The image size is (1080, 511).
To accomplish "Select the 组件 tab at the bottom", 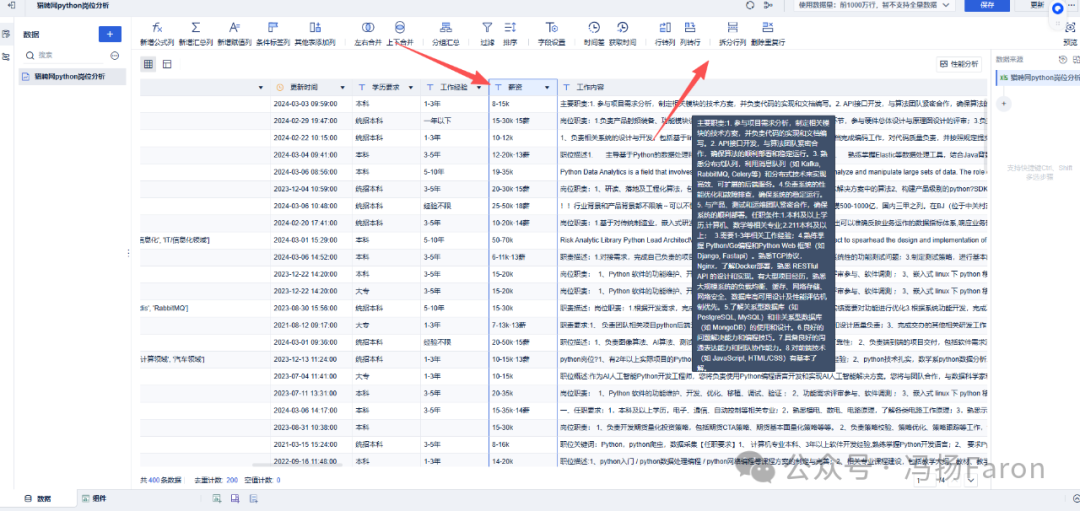I will 94,498.
